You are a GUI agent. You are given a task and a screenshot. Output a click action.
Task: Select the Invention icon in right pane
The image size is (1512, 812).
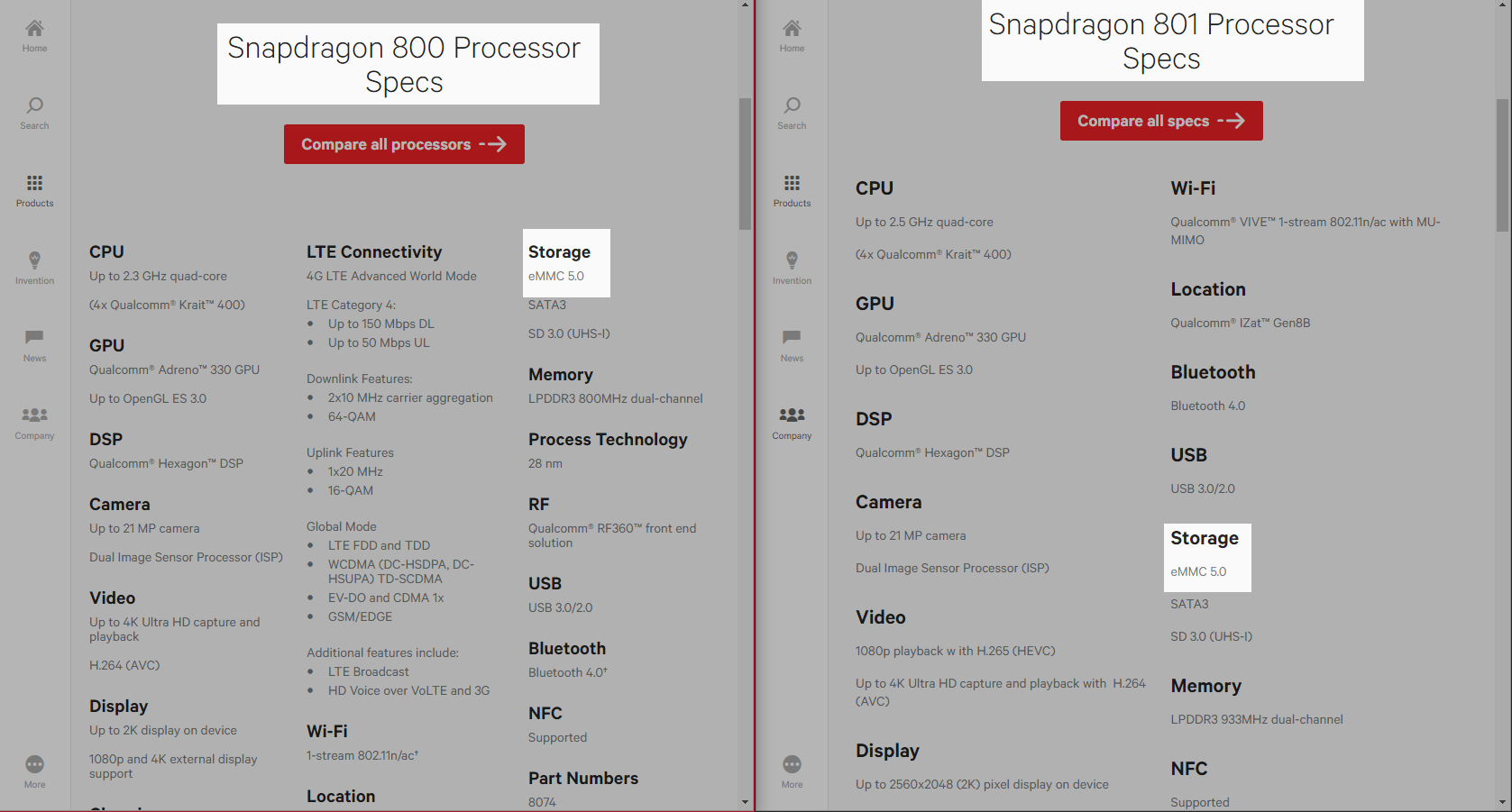click(x=792, y=269)
